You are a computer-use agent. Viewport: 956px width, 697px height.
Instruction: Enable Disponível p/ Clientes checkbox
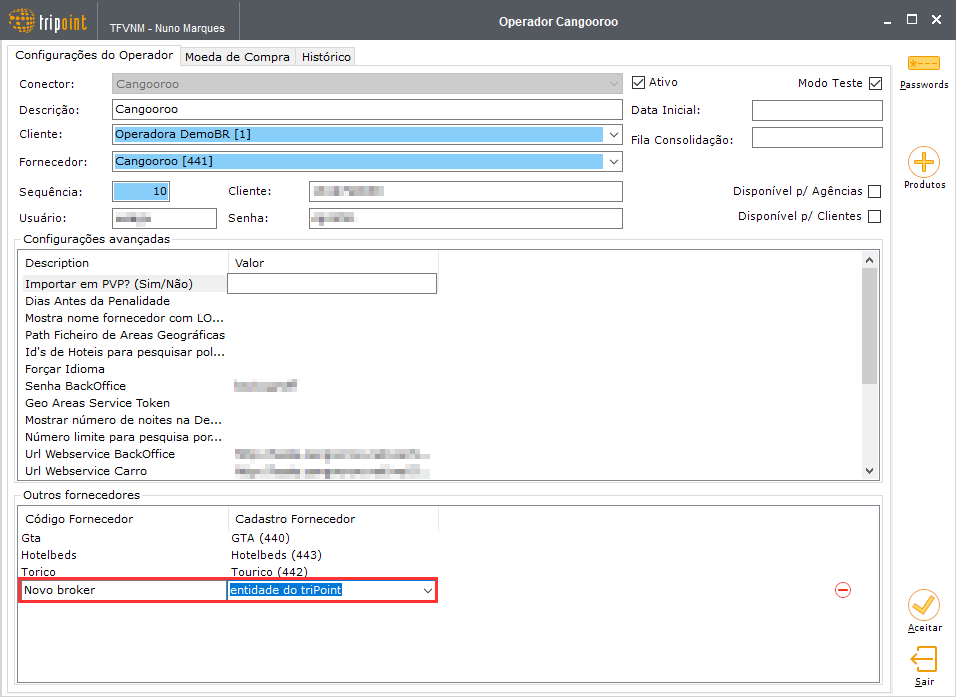point(874,216)
